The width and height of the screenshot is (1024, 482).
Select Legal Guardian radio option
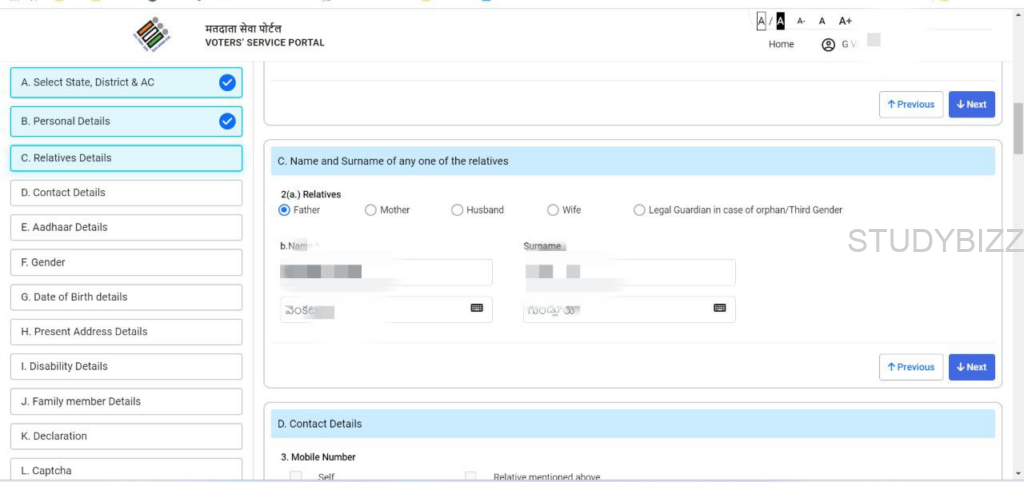coord(640,210)
